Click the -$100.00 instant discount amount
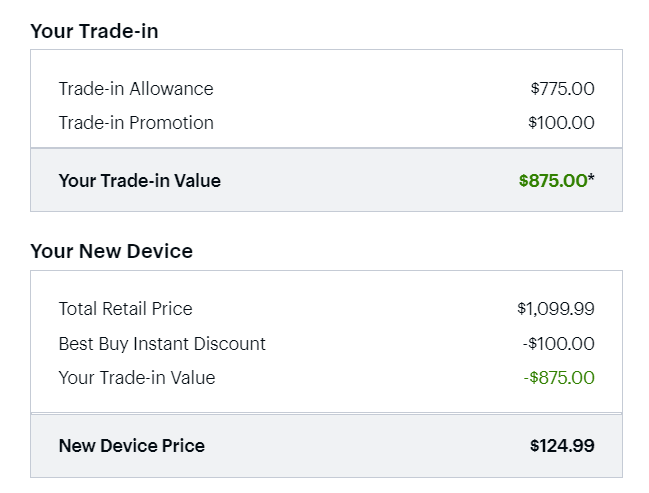Viewport: 649px width, 493px height. point(558,344)
